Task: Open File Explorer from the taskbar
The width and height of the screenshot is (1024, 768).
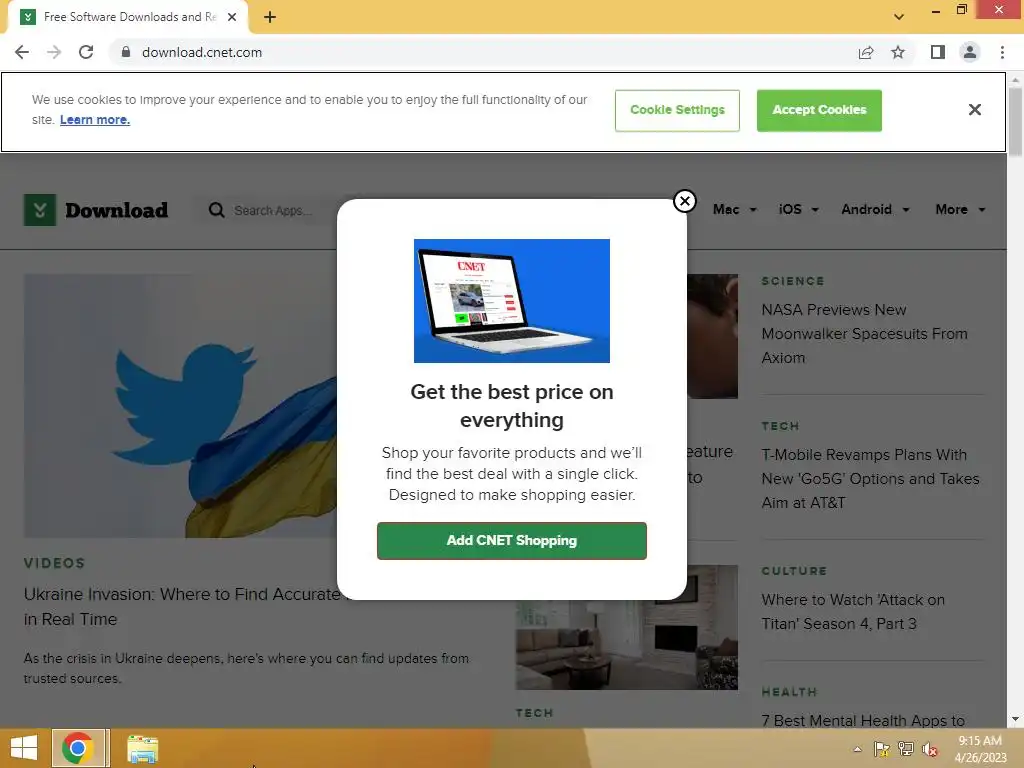Action: (142, 749)
